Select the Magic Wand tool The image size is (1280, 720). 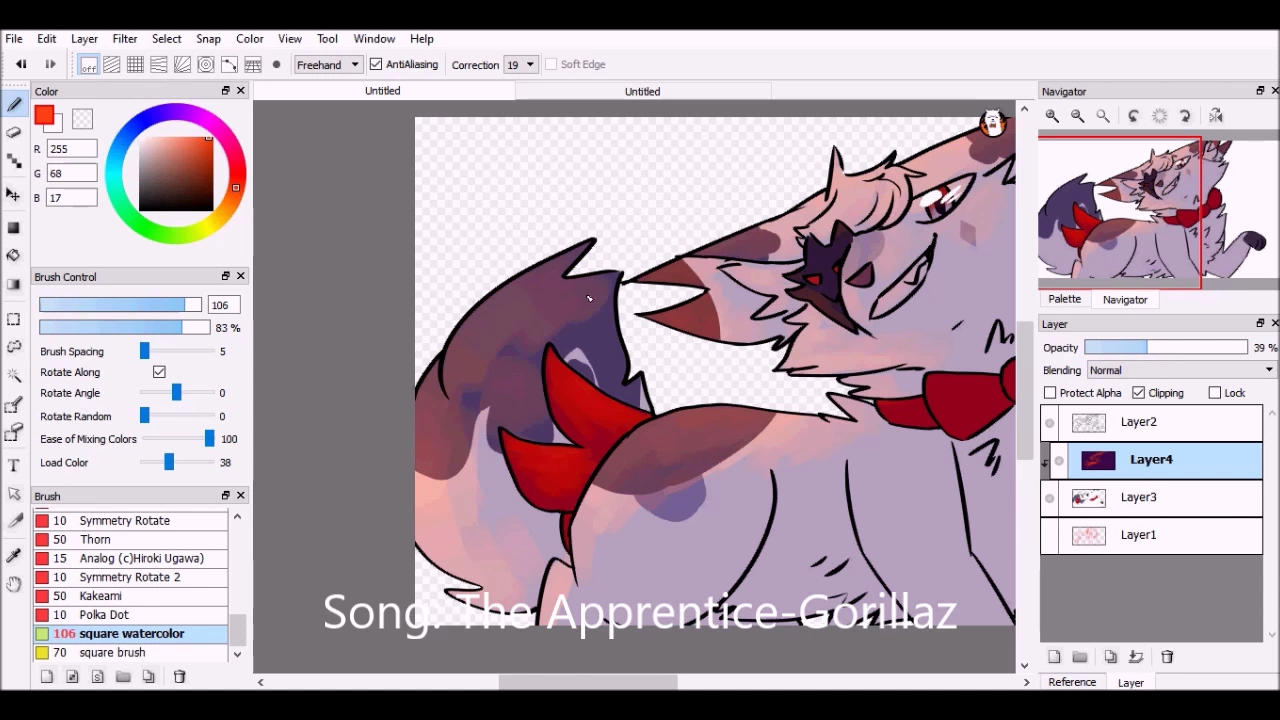14,375
